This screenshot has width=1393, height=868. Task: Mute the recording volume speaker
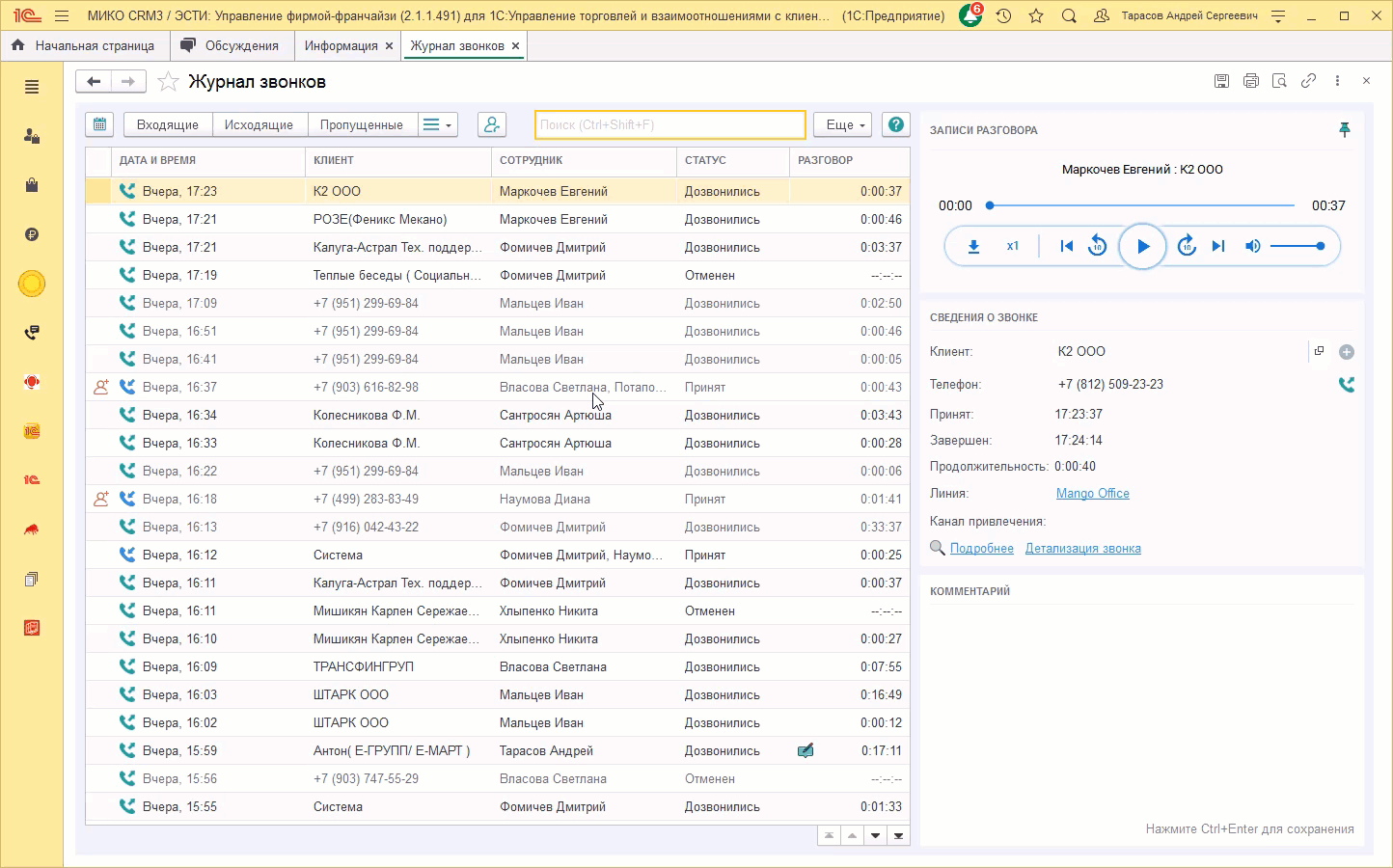click(x=1252, y=247)
